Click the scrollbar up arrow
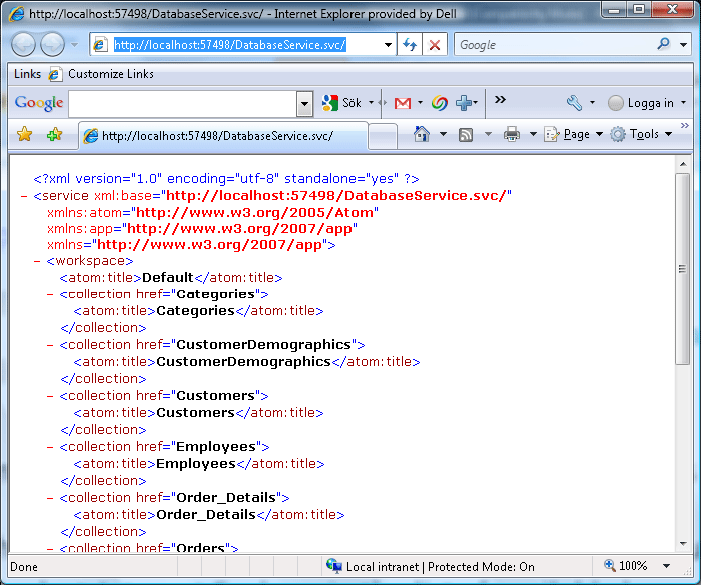 [683, 164]
